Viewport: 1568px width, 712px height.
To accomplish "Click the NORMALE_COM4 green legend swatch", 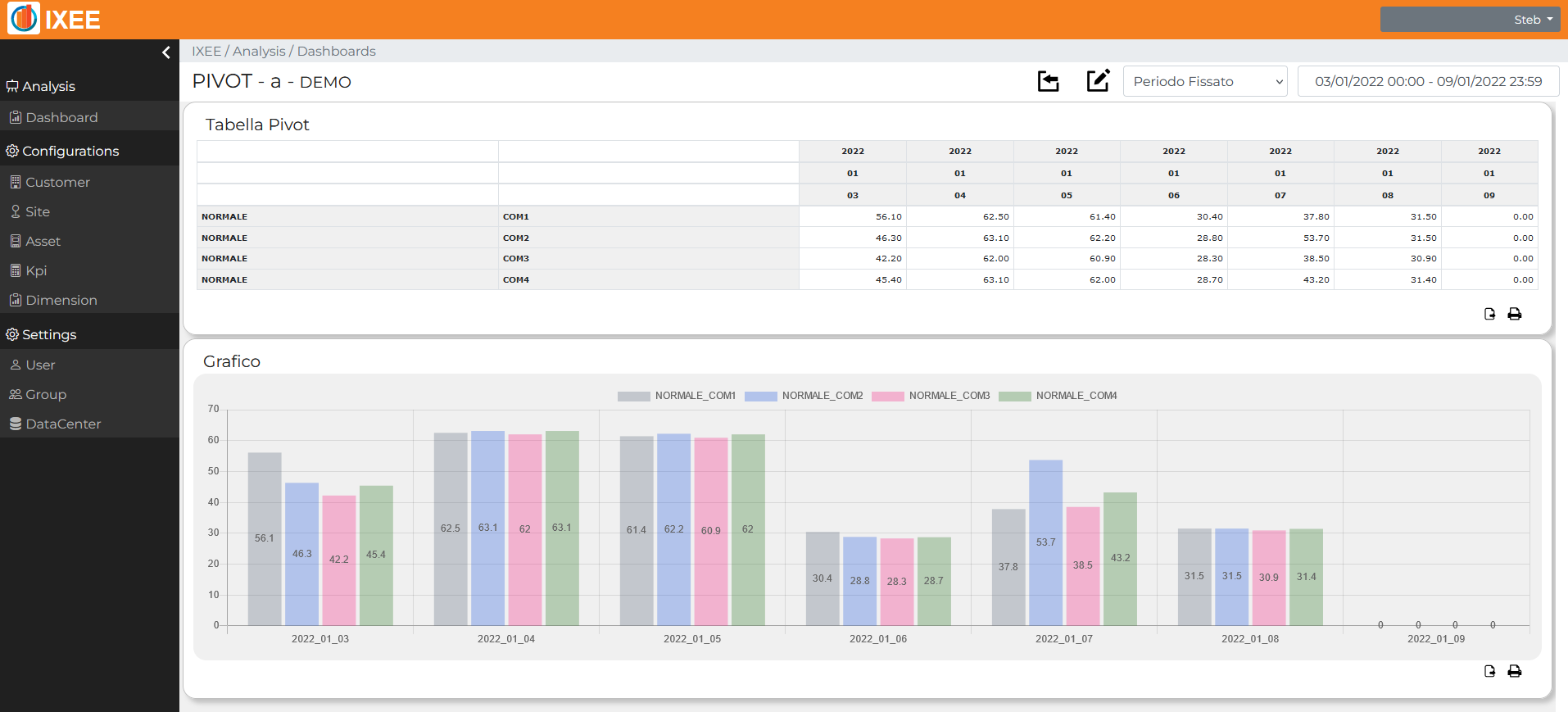I will (1015, 396).
